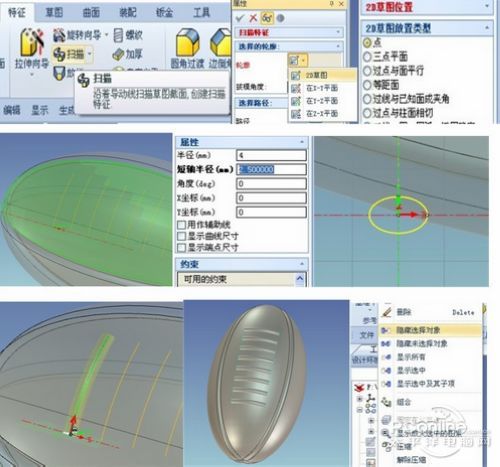Open the 轮廓 profile dropdown arrow
The height and width of the screenshot is (467, 500).
[304, 61]
